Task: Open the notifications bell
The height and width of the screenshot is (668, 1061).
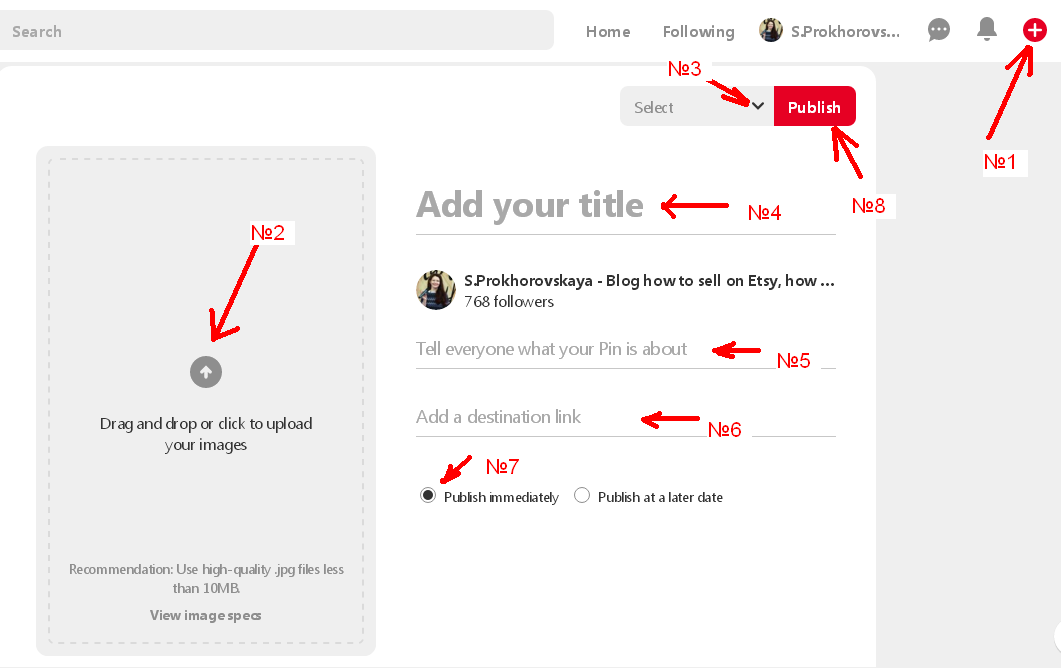Action: pyautogui.click(x=987, y=29)
